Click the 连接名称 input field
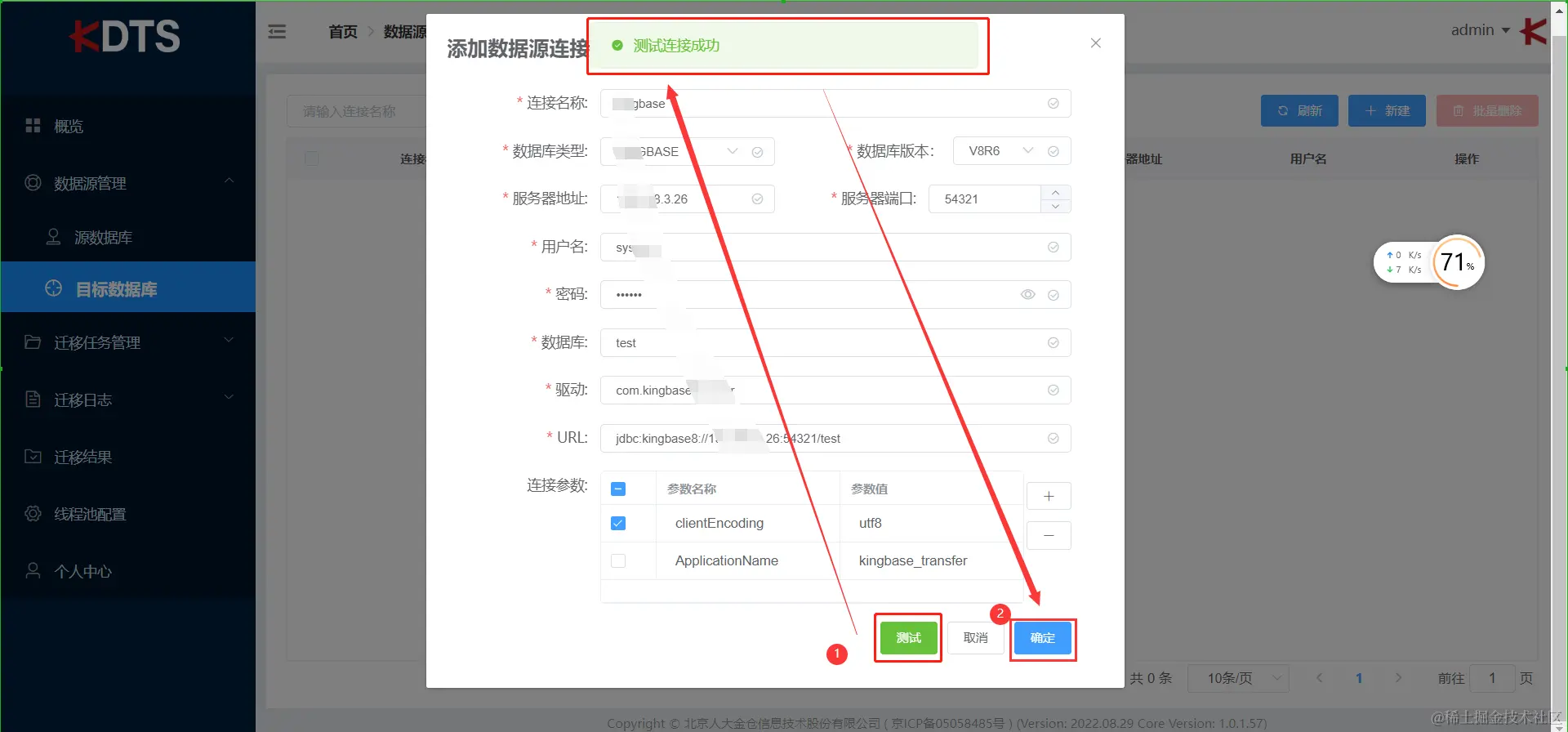1568x732 pixels. [835, 104]
